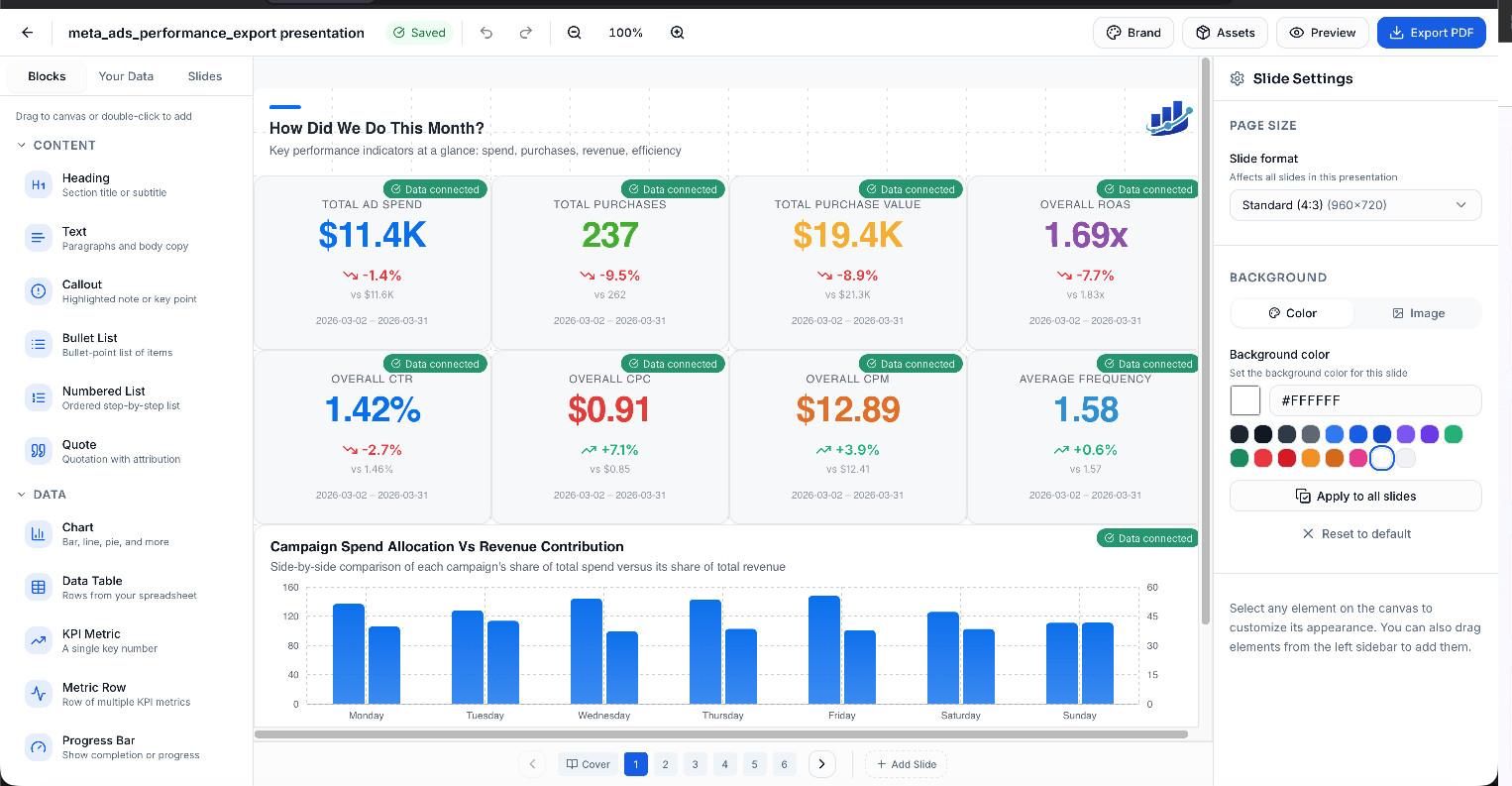Switch to the Image background tab
The width and height of the screenshot is (1512, 786).
tap(1418, 313)
